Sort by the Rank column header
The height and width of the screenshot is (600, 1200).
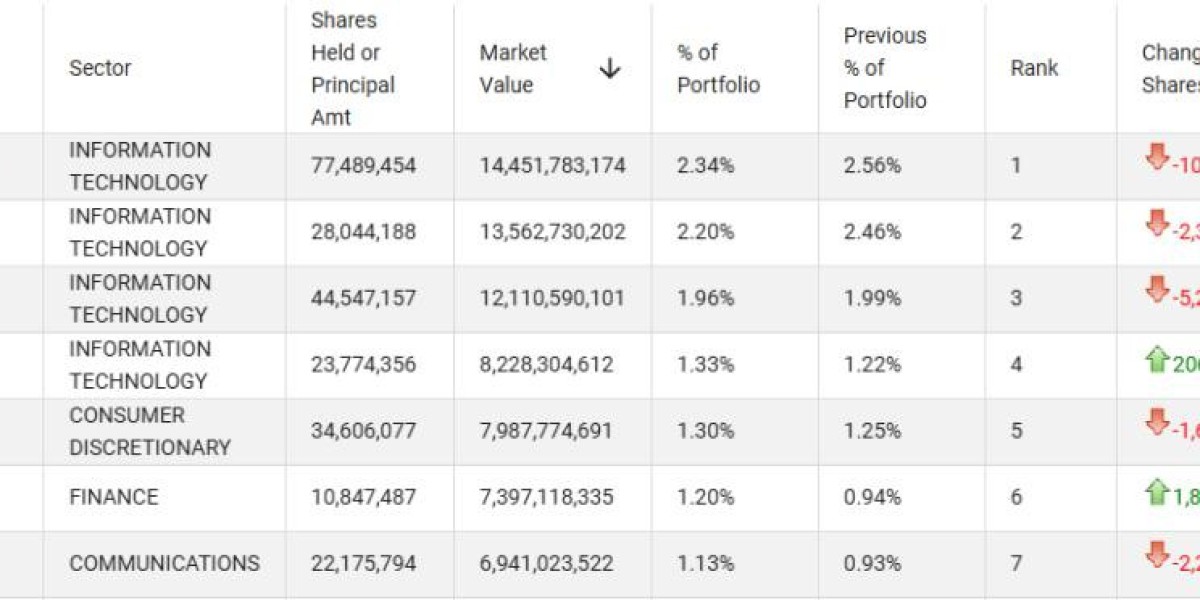tap(1034, 68)
